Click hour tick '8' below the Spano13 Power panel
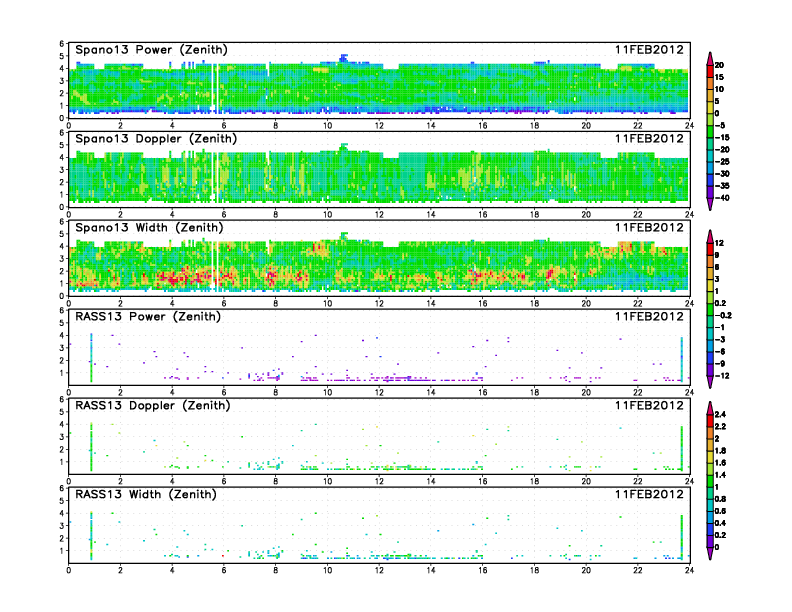Image resolution: width=792 pixels, height=612 pixels. tap(275, 126)
